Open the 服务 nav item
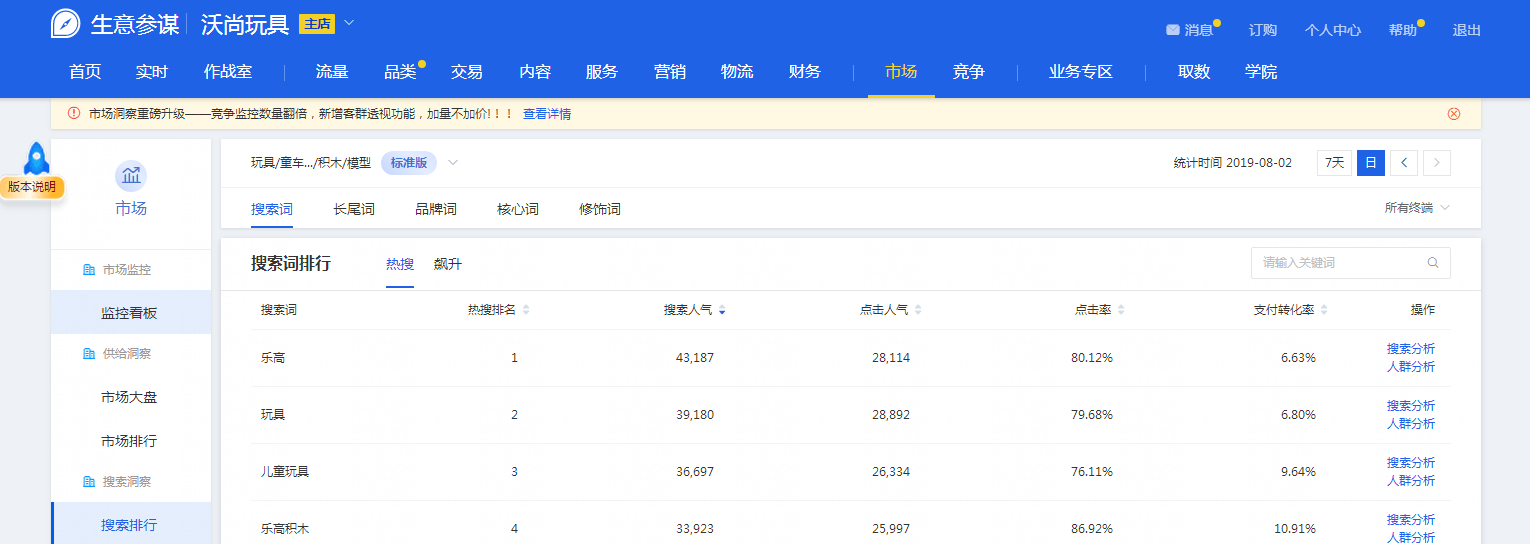The image size is (1530, 544). pyautogui.click(x=602, y=72)
